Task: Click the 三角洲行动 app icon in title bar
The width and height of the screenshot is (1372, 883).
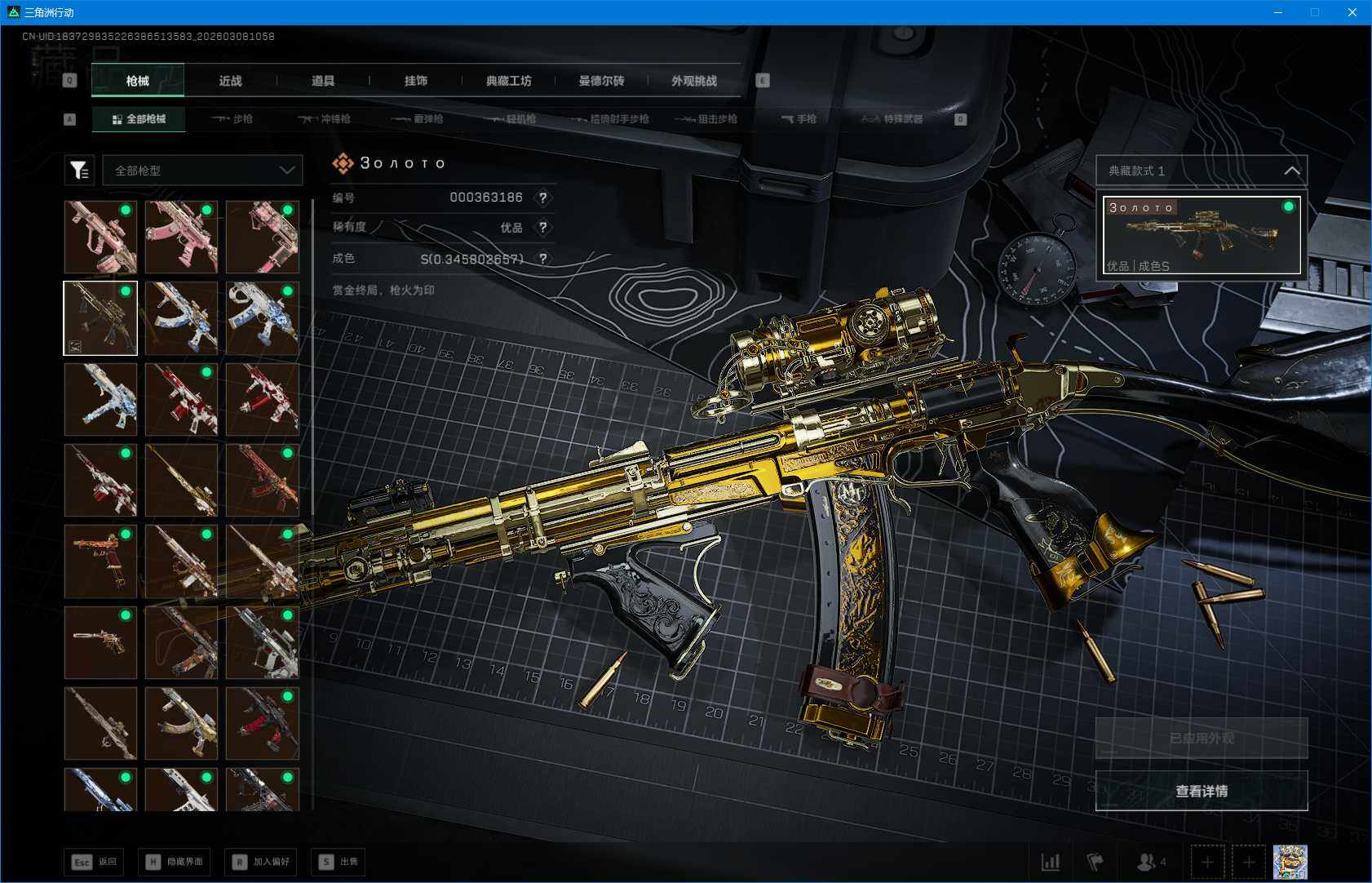Action: 13,12
